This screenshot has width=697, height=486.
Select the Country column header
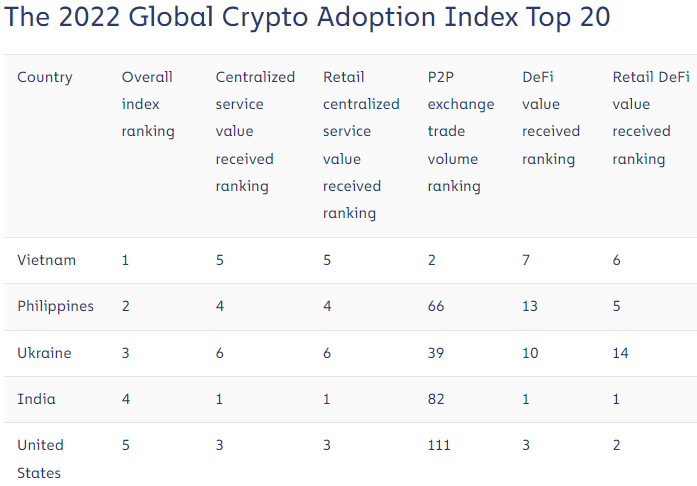tap(45, 77)
